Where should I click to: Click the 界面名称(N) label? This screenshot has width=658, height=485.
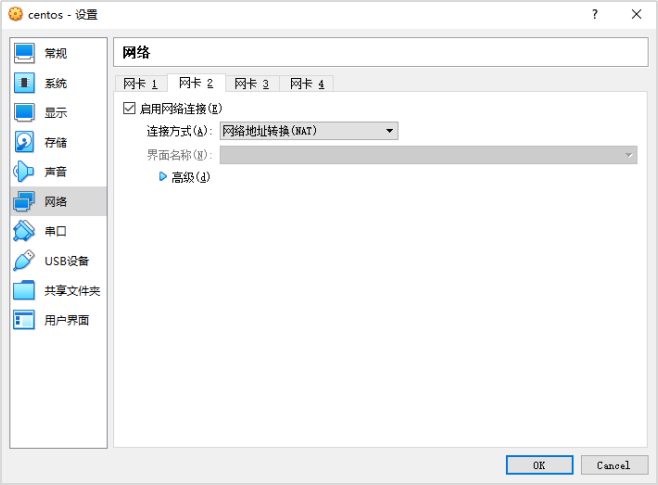pyautogui.click(x=179, y=155)
